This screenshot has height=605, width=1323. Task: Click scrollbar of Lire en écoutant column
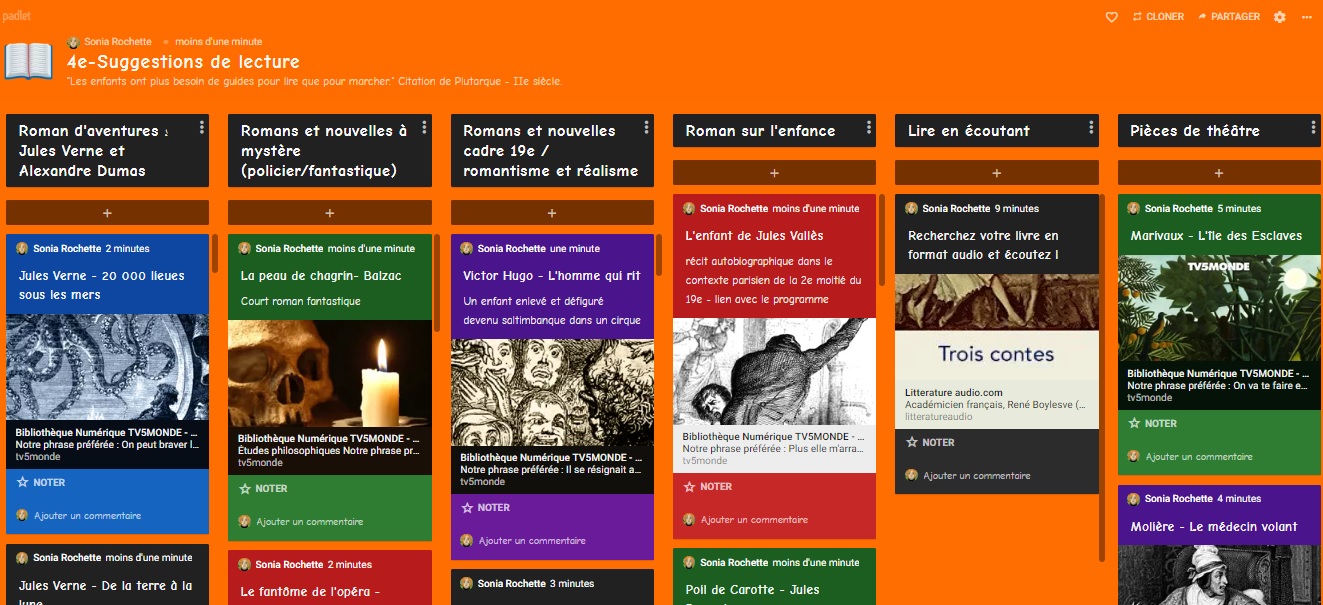pyautogui.click(x=1103, y=378)
